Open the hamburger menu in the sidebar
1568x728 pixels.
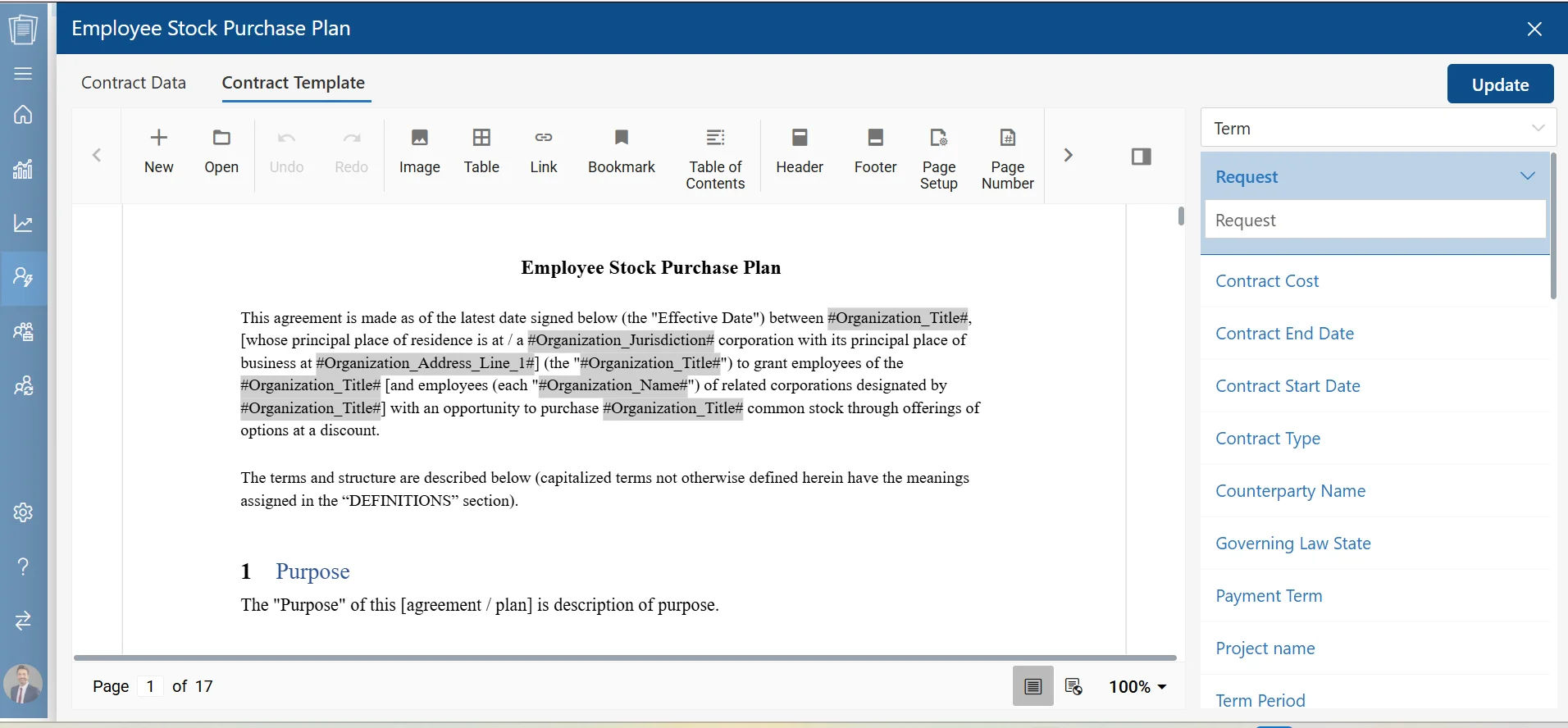coord(23,74)
